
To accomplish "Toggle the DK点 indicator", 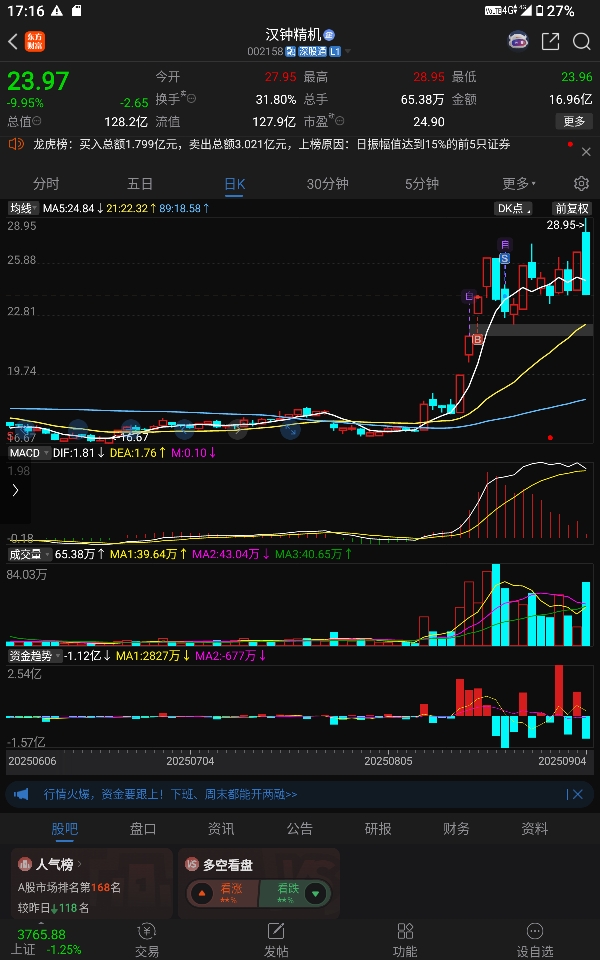I will 514,208.
